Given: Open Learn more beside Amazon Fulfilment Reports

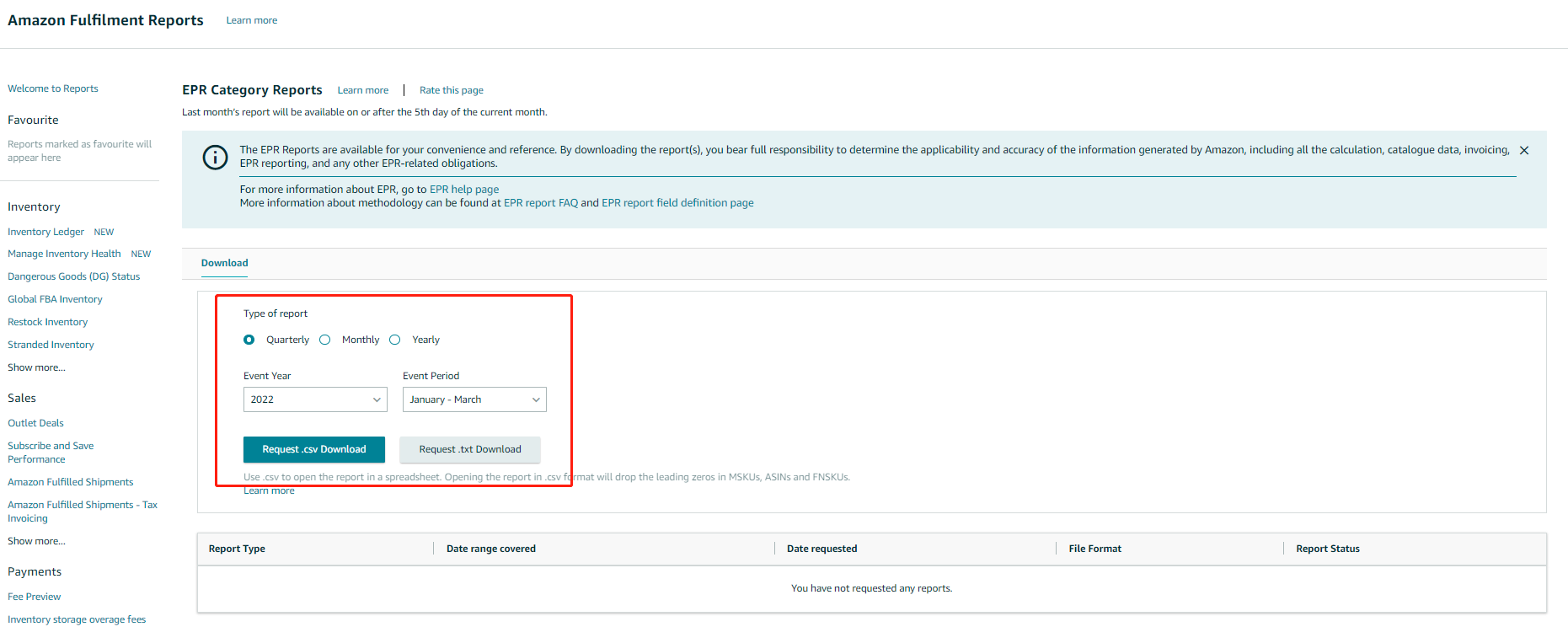Looking at the screenshot, I should point(252,20).
